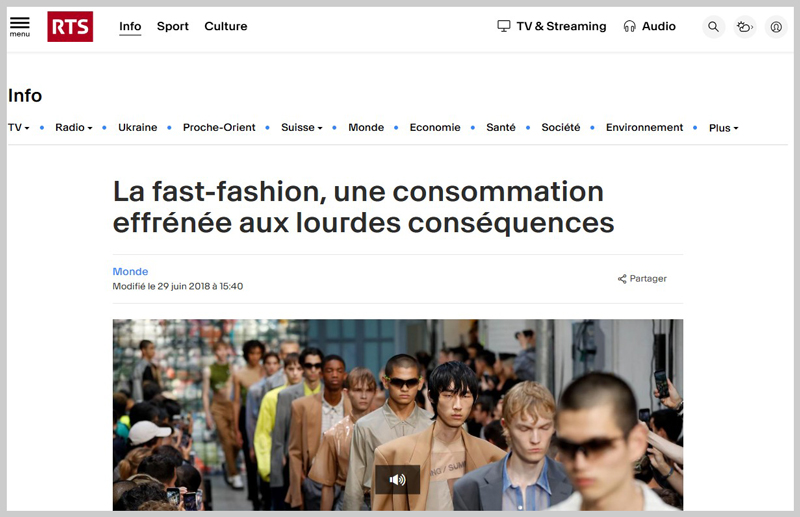The height and width of the screenshot is (517, 800).
Task: Expand the Radio dropdown
Action: click(74, 128)
